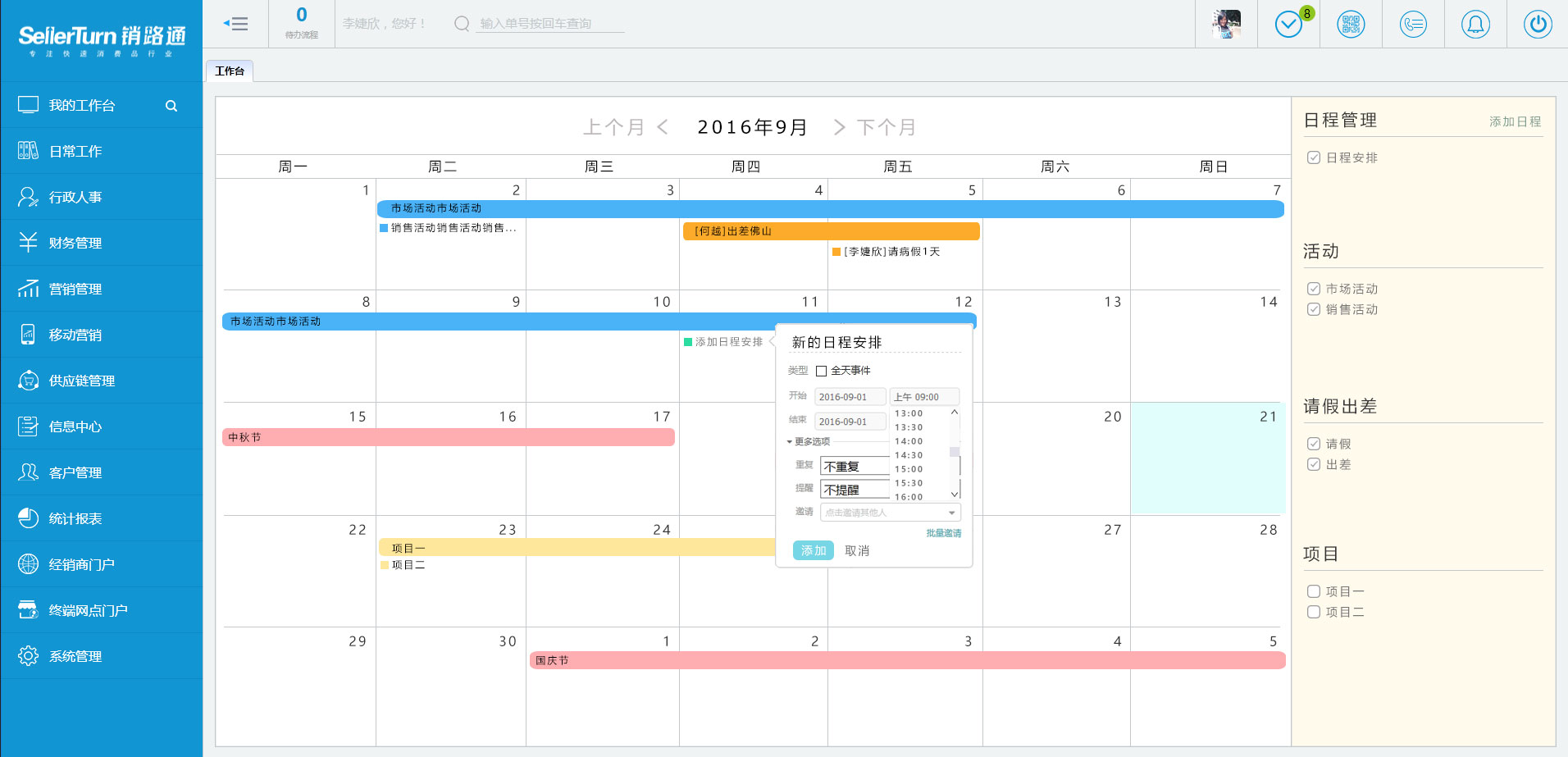Open 供应链管理 cart icon
The image size is (1568, 757).
[28, 381]
